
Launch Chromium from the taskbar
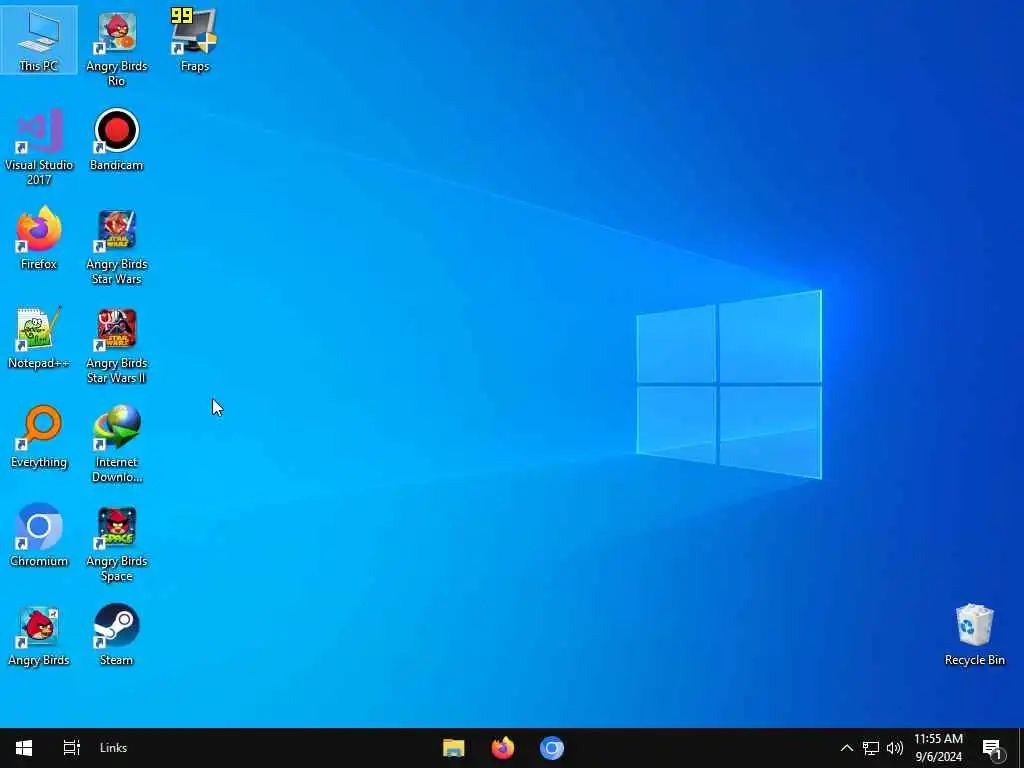pos(552,748)
